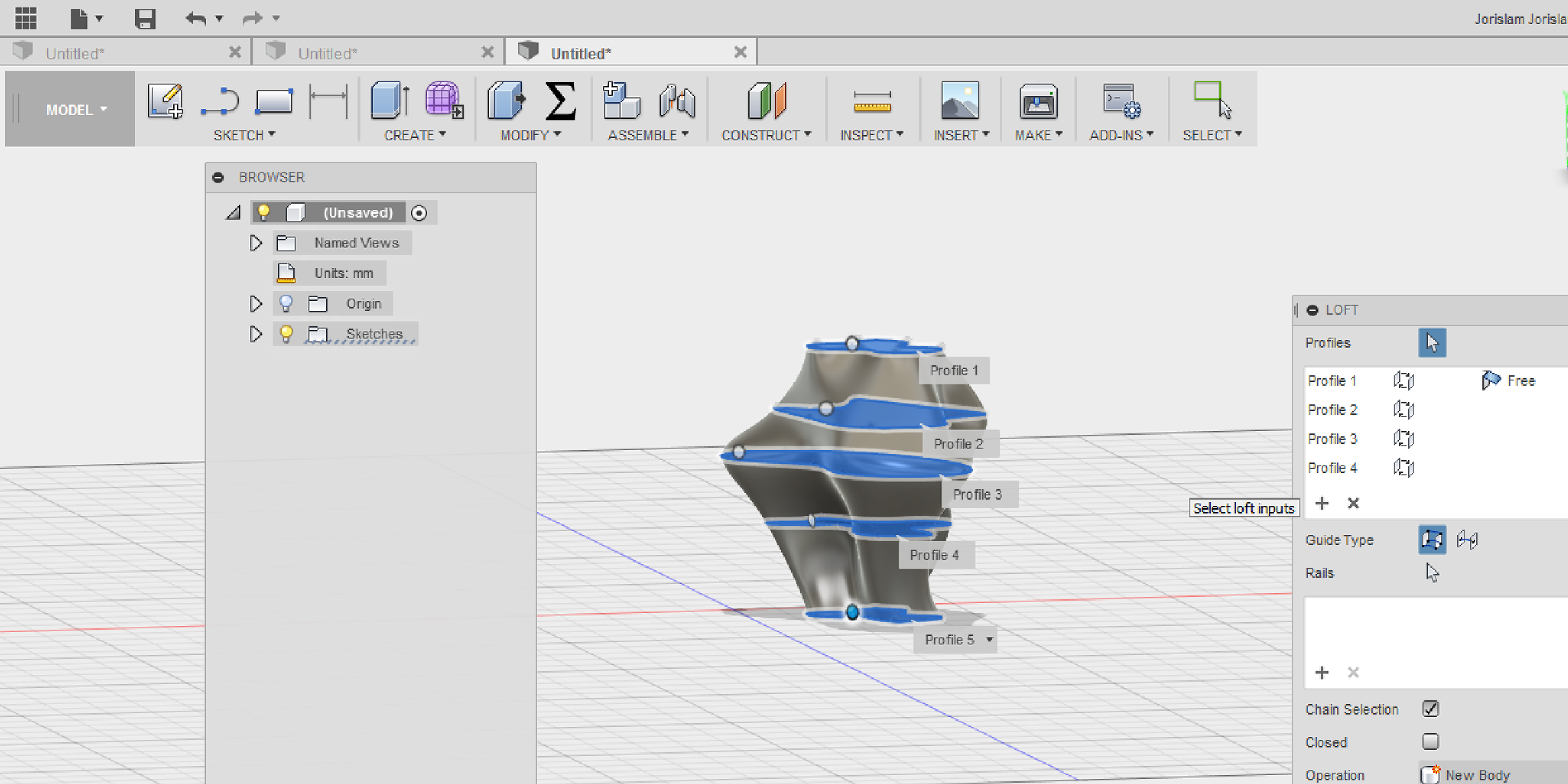Click the 3D Print icon under Make
Image resolution: width=1568 pixels, height=784 pixels.
pos(1038,102)
